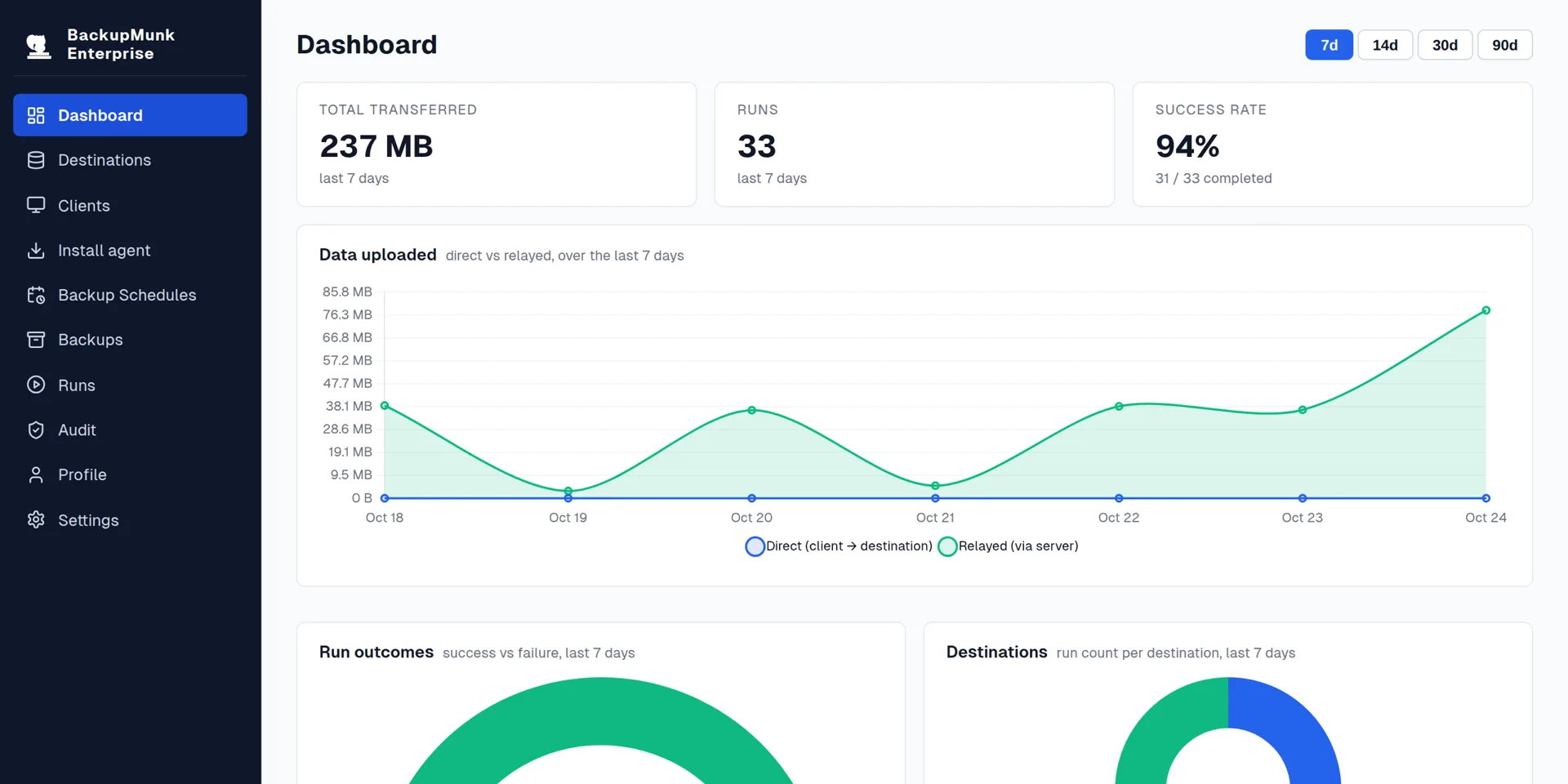Click the Direct data point on Oct 21
Viewport: 1568px width, 784px height.
click(x=935, y=498)
